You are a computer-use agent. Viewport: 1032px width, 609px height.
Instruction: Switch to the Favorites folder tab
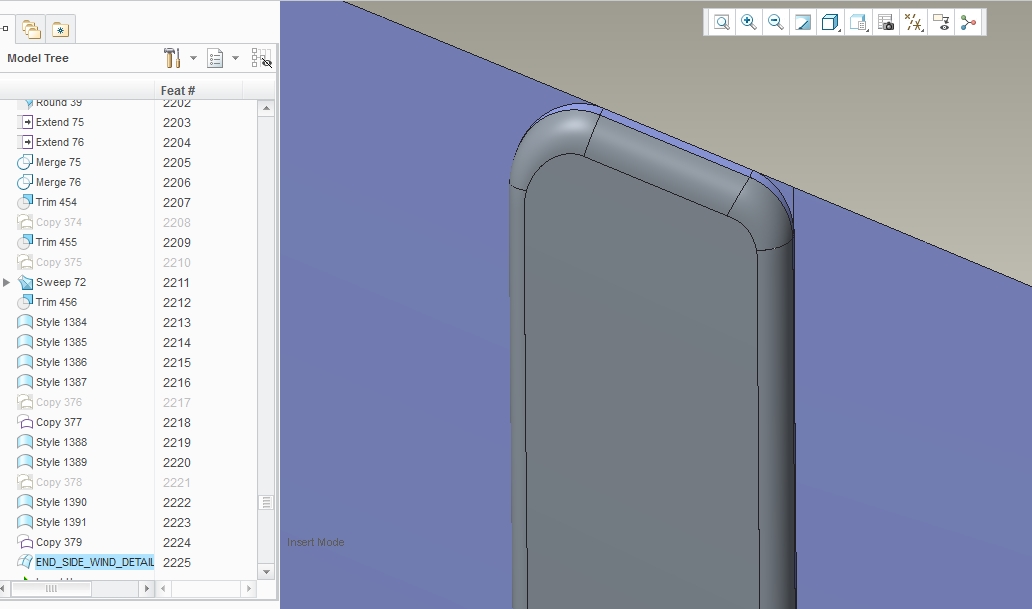tap(61, 30)
